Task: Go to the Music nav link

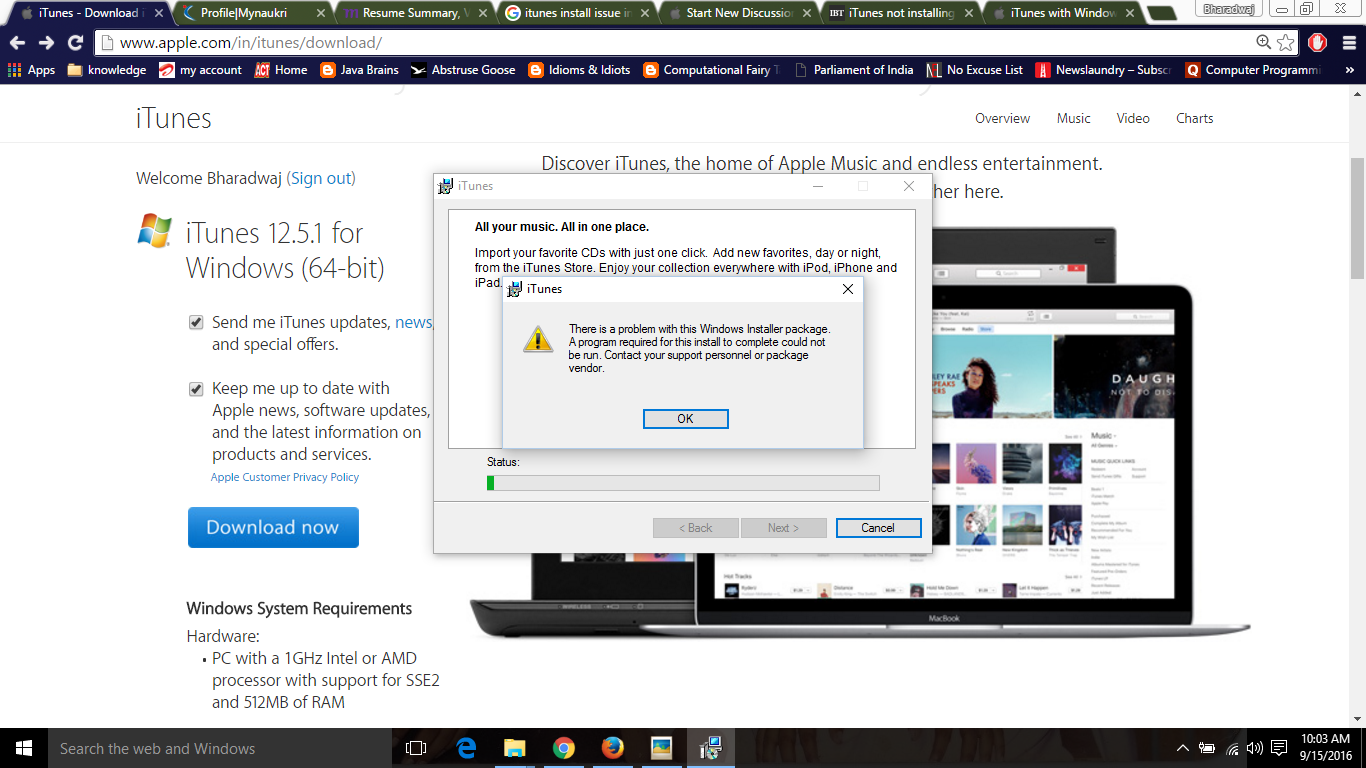Action: click(x=1073, y=118)
